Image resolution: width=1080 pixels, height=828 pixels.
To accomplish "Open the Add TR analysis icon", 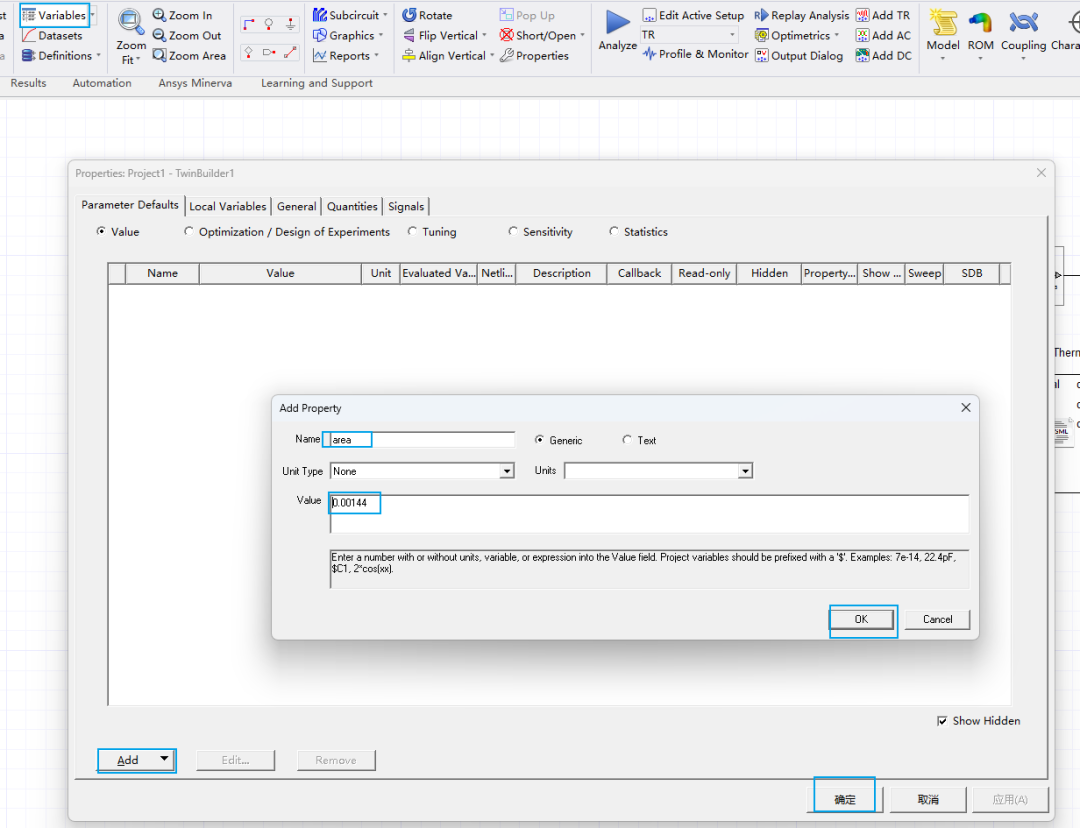I will [862, 16].
